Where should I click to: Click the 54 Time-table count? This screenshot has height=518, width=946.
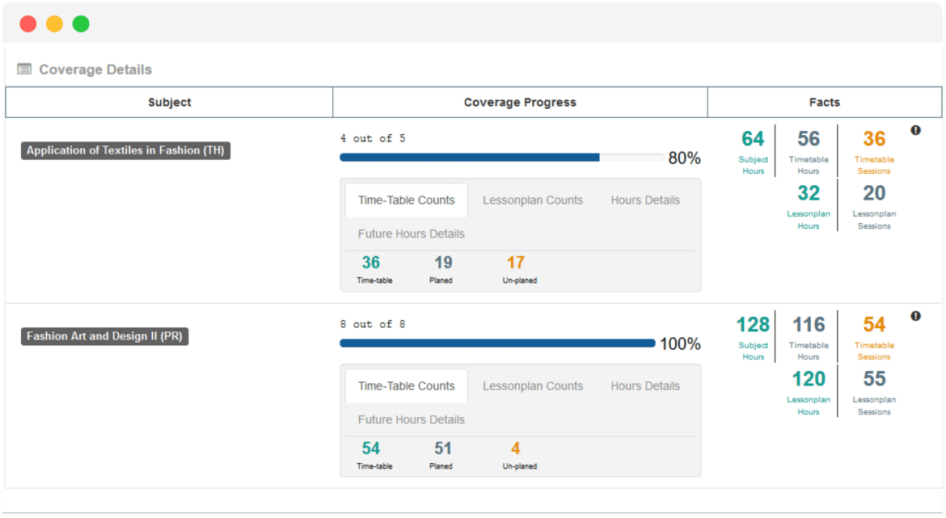(370, 448)
